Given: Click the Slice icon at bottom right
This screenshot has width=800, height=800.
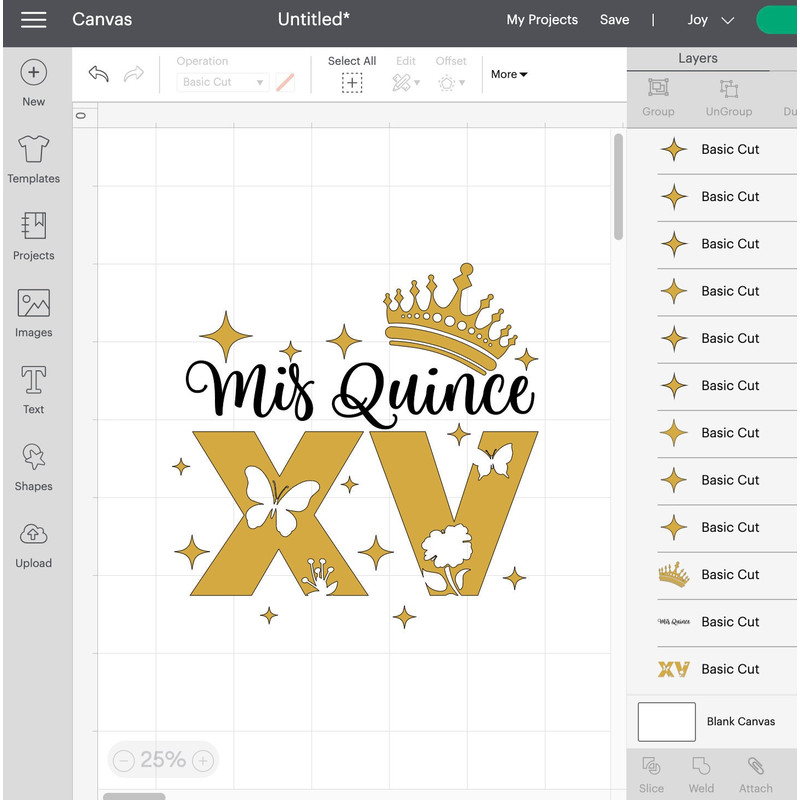Looking at the screenshot, I should click(651, 773).
